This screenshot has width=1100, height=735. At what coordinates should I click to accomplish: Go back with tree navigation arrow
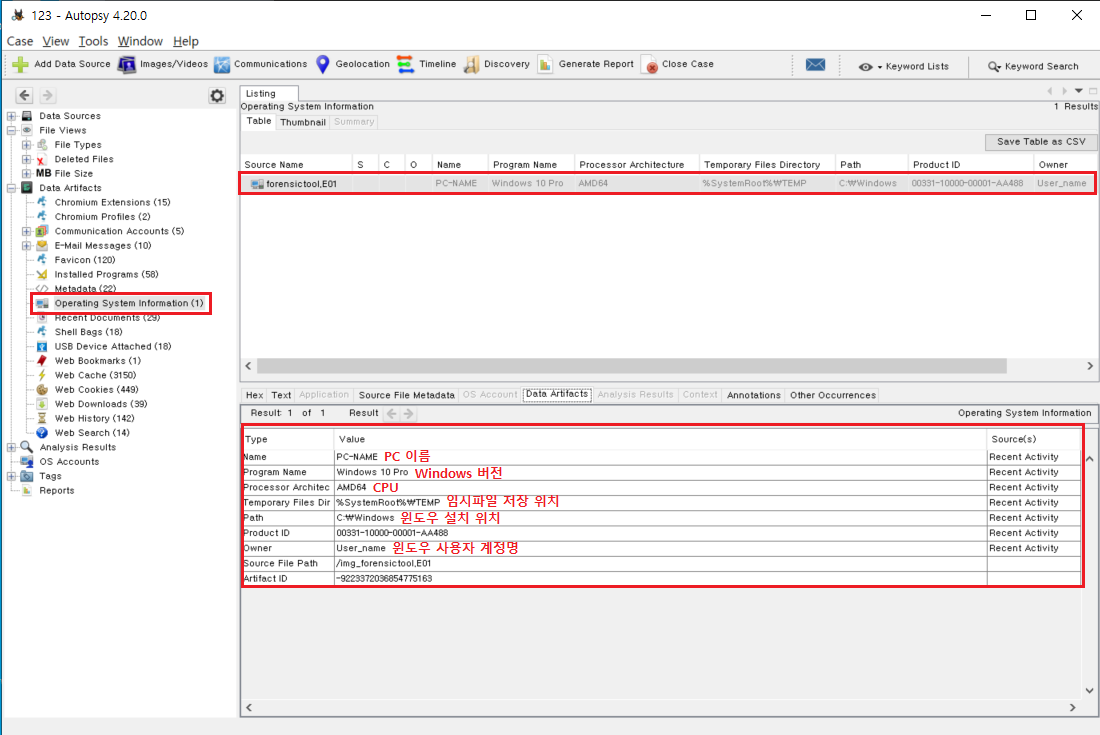point(25,95)
